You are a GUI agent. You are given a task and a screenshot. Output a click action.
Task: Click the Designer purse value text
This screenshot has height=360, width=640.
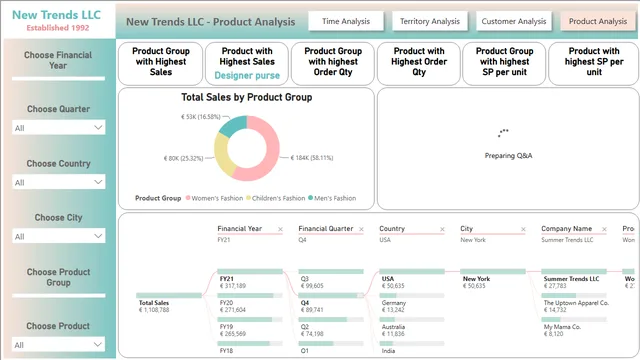(247, 76)
